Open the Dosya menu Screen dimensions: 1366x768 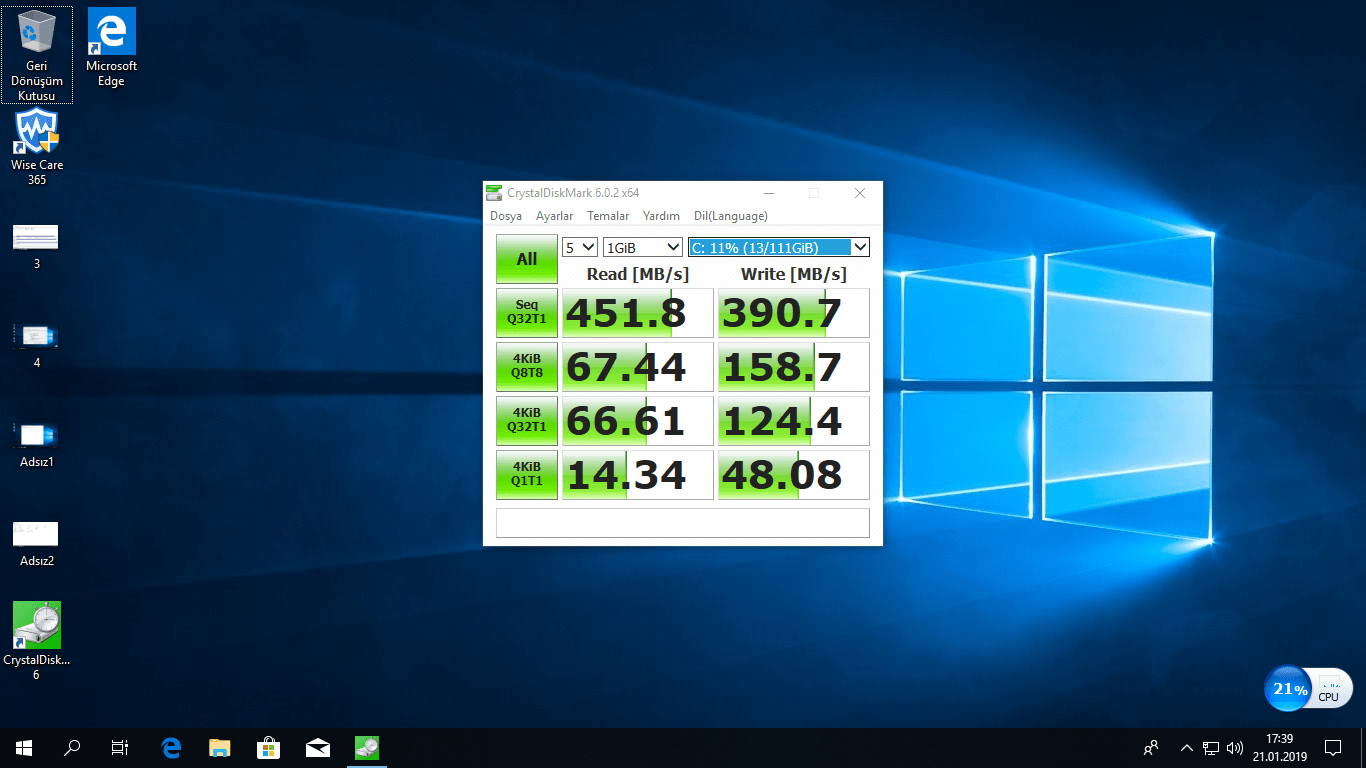tap(506, 216)
